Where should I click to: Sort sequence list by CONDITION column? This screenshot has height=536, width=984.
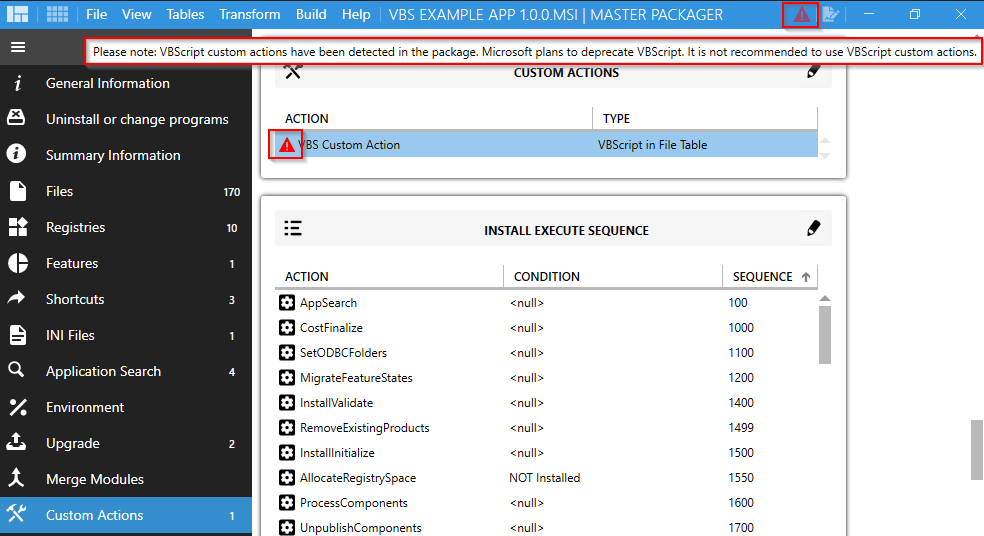[x=612, y=276]
